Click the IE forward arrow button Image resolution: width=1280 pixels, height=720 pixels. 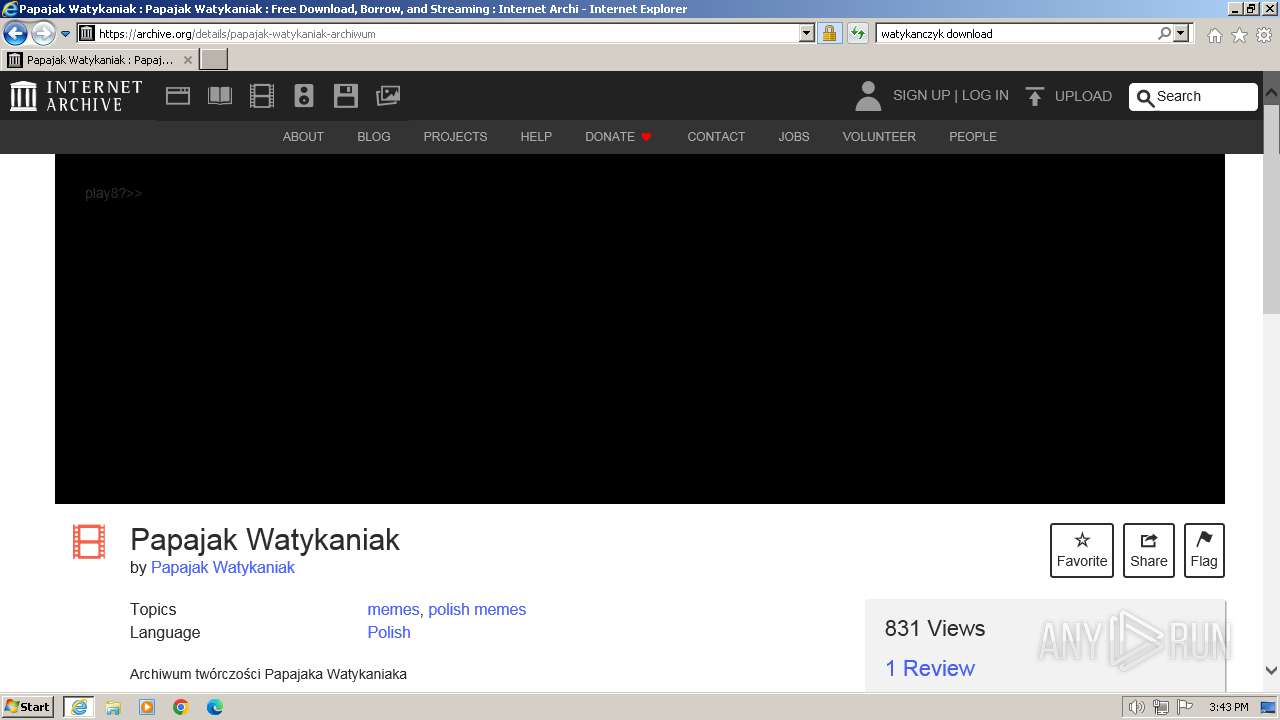click(x=43, y=33)
